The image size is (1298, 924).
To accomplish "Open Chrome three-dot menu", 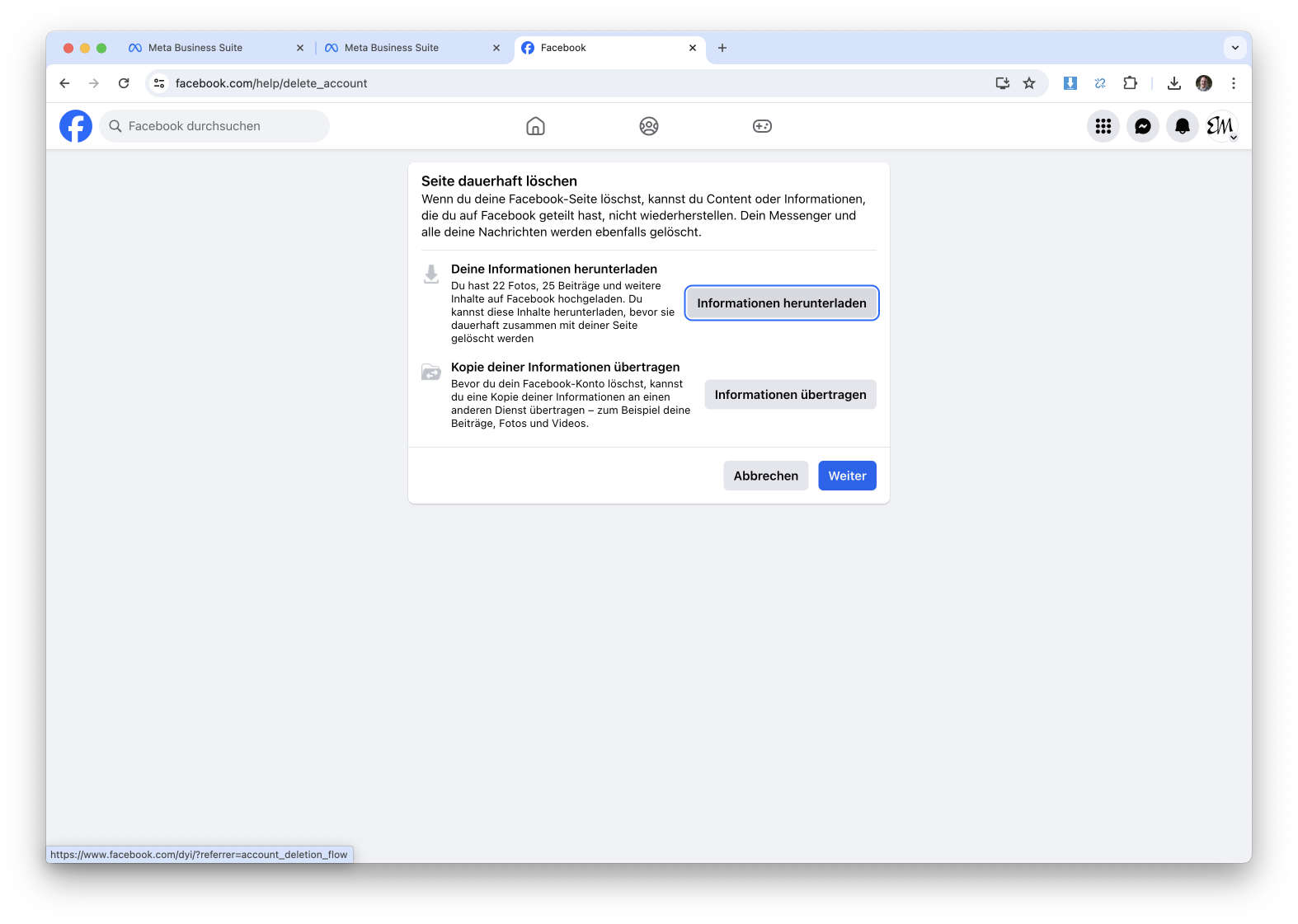I will [1234, 83].
